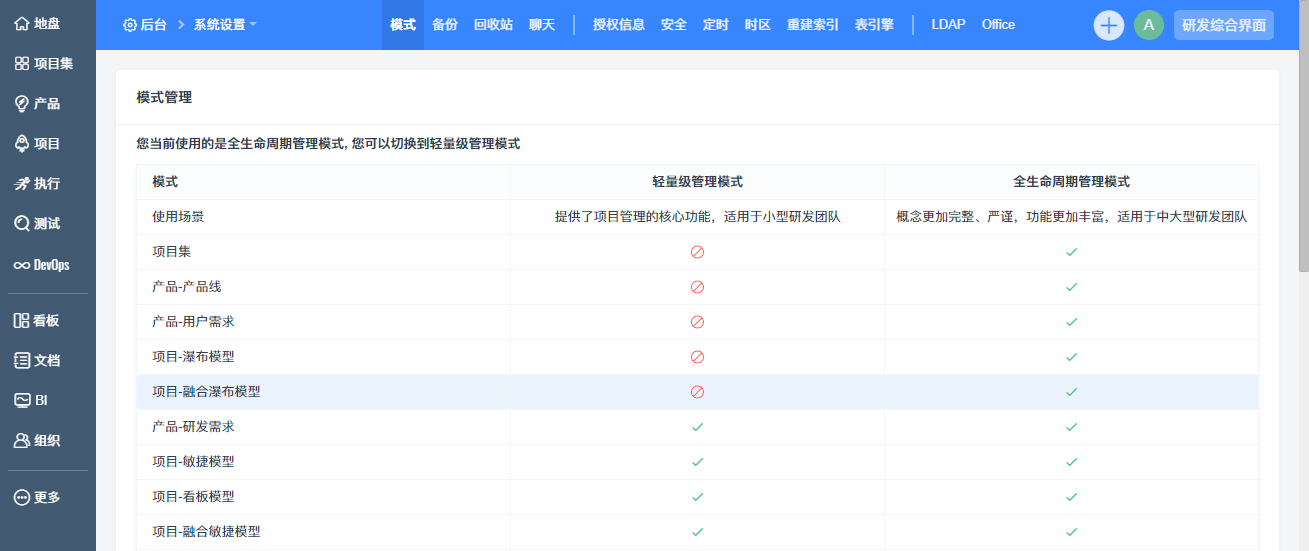Viewport: 1309px width, 551px height.
Task: Click the 全生命周期管理模式 column header
Action: (x=1071, y=182)
